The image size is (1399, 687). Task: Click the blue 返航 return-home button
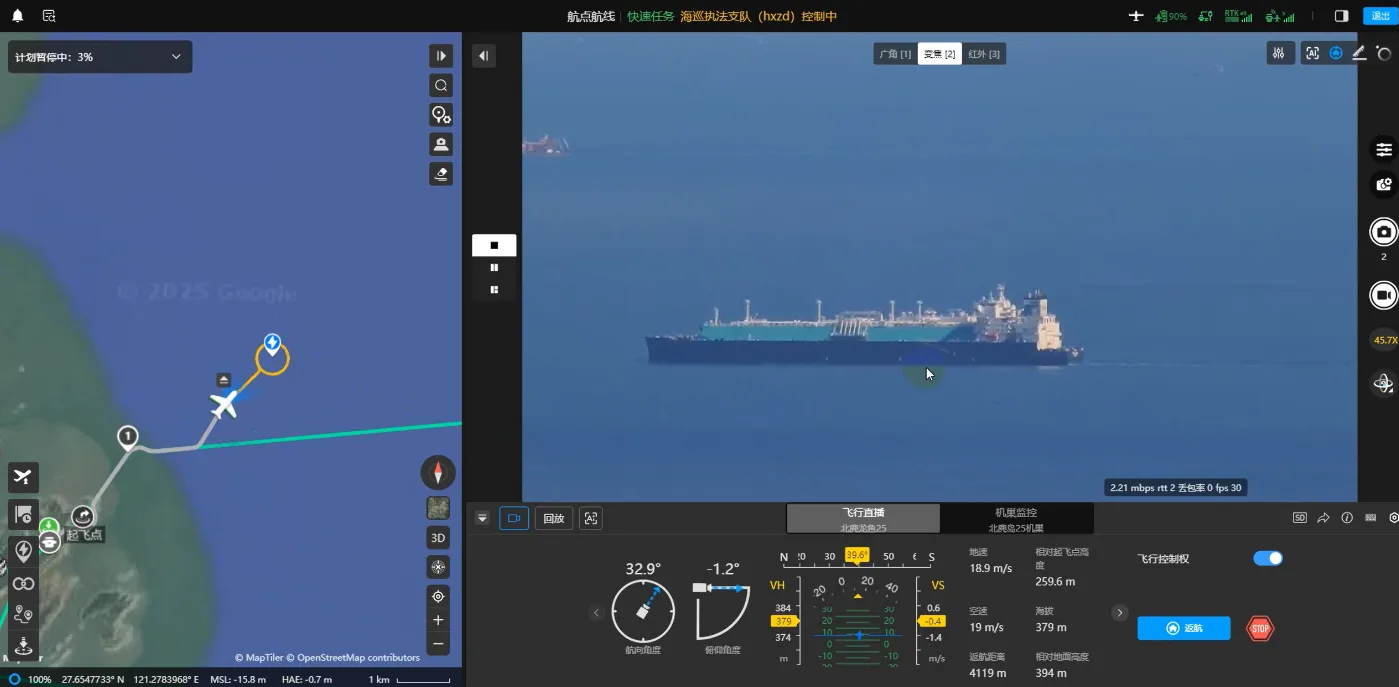coord(1184,628)
